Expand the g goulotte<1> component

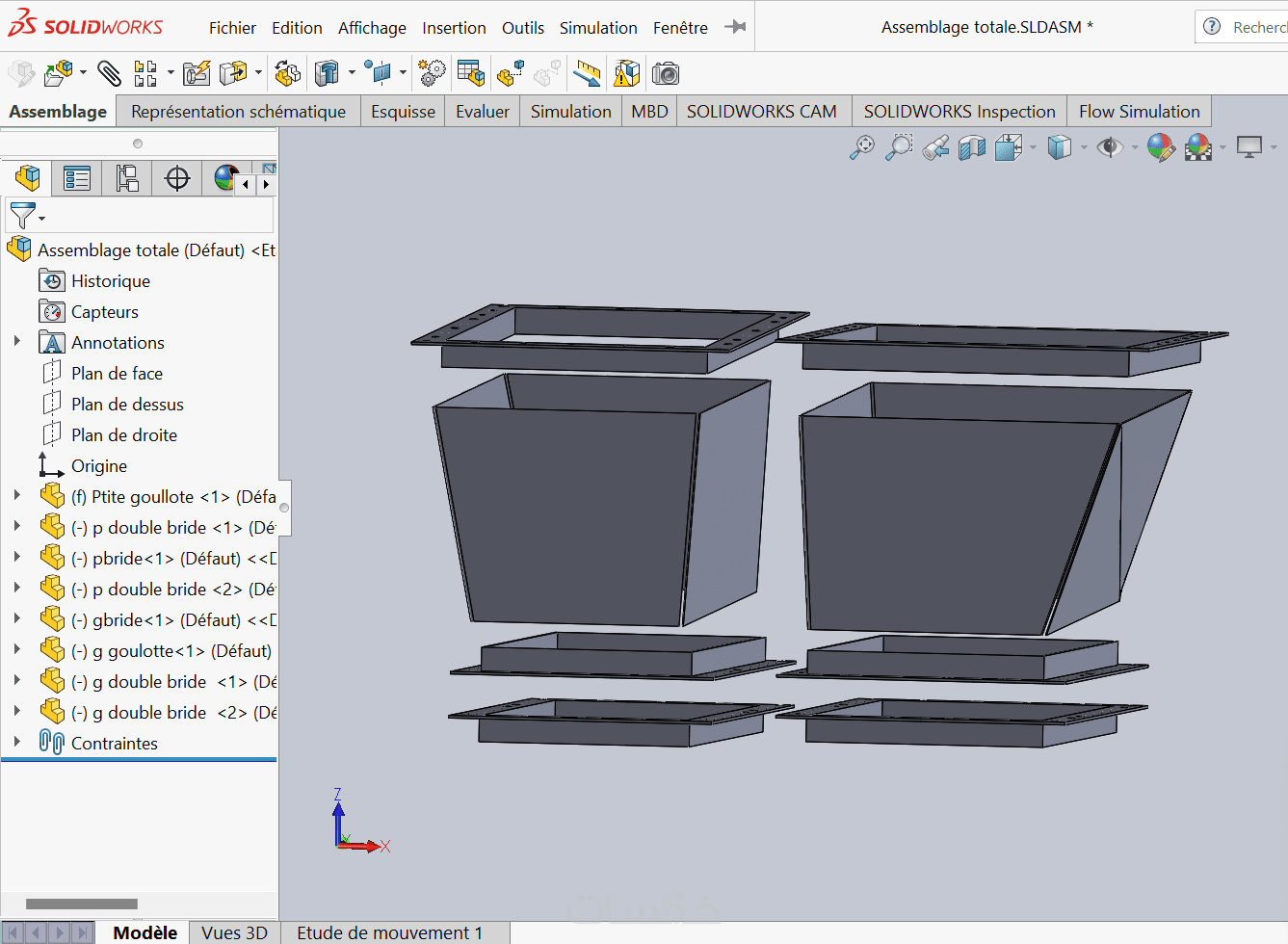click(16, 649)
